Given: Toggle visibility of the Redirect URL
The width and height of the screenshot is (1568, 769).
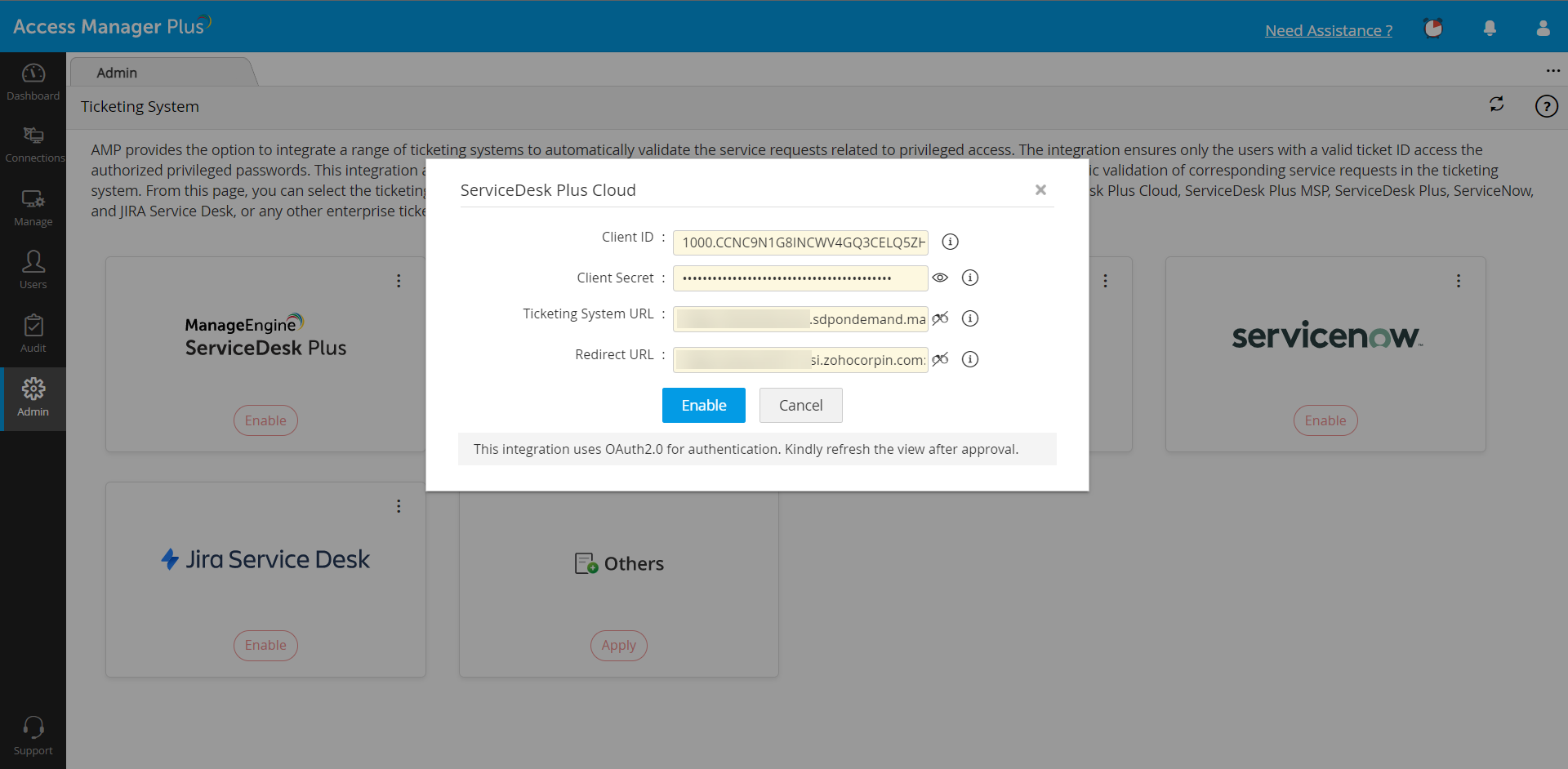Looking at the screenshot, I should 940,359.
